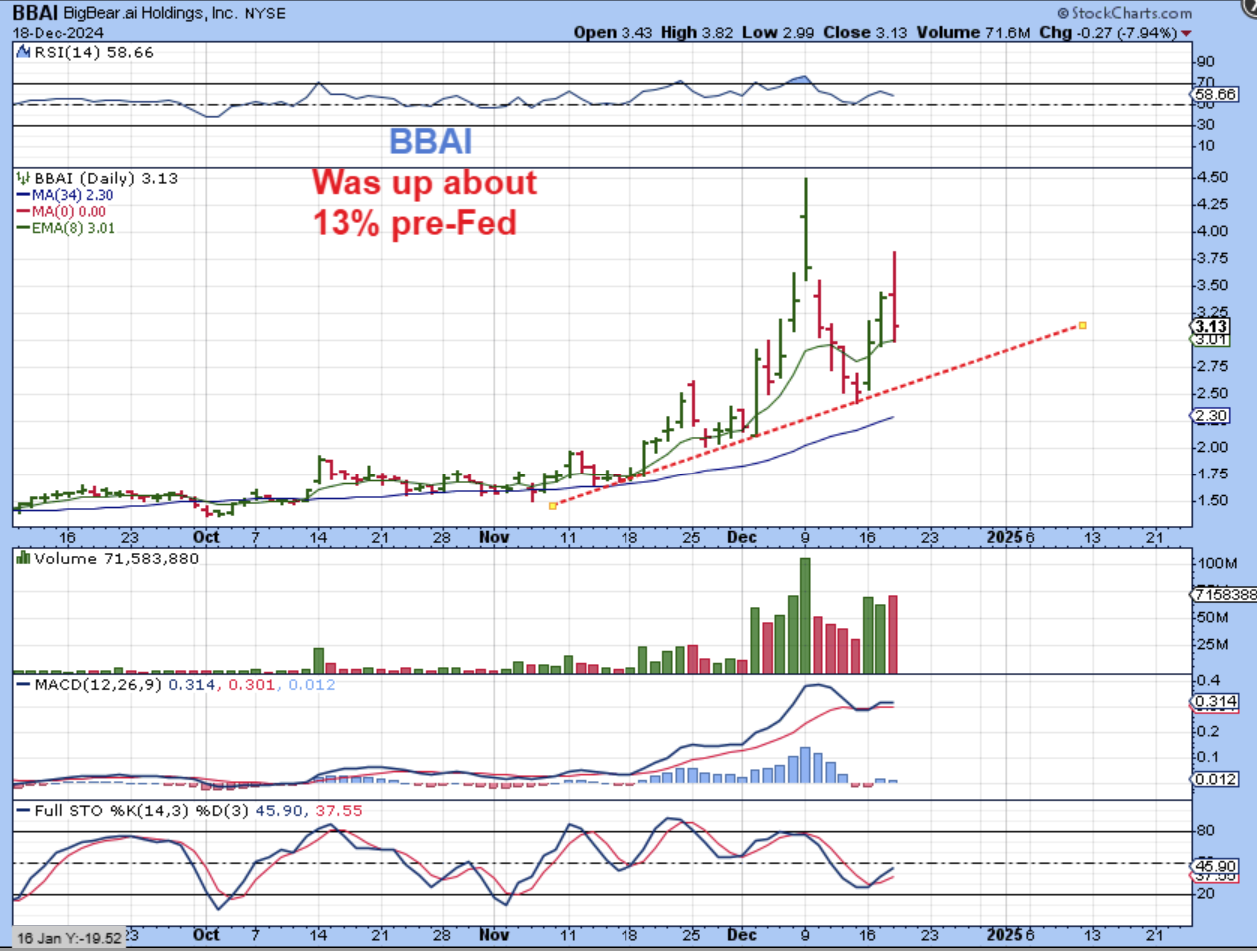Click the 3.01 EMA price tag
The width and height of the screenshot is (1257, 951).
(x=1213, y=340)
